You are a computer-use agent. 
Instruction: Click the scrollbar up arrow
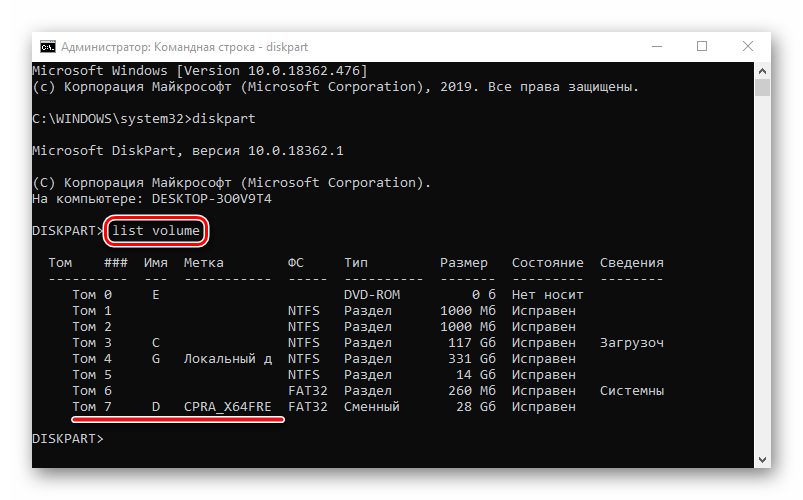[763, 71]
